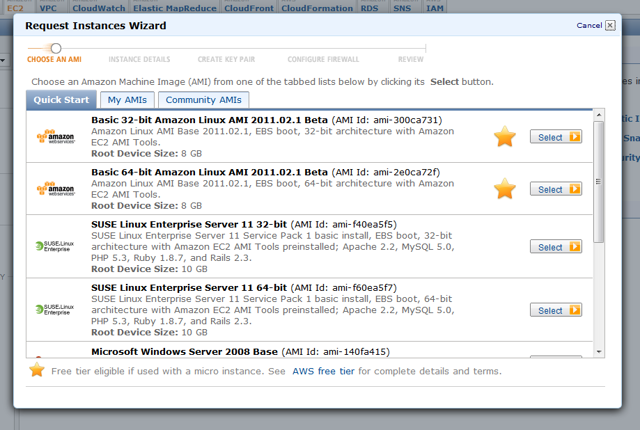Screen dimensions: 640x430
Task: Click the Configure Firewall wizard step
Action: click(x=323, y=60)
